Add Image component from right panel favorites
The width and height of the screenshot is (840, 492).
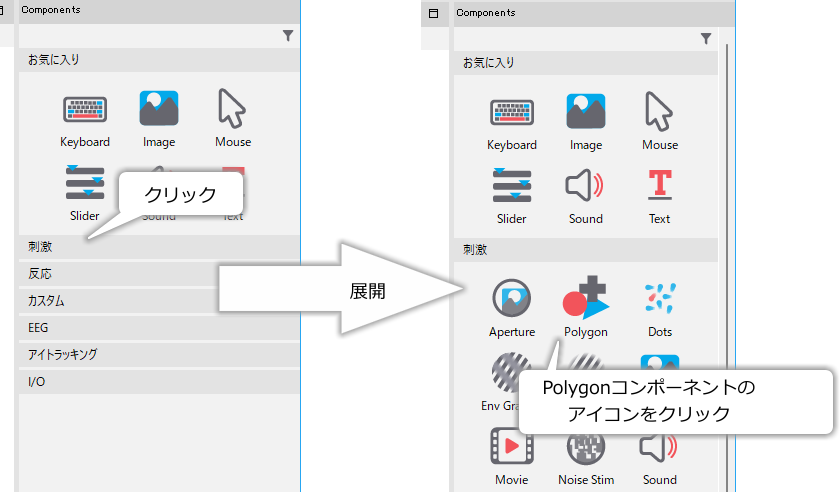click(x=586, y=122)
